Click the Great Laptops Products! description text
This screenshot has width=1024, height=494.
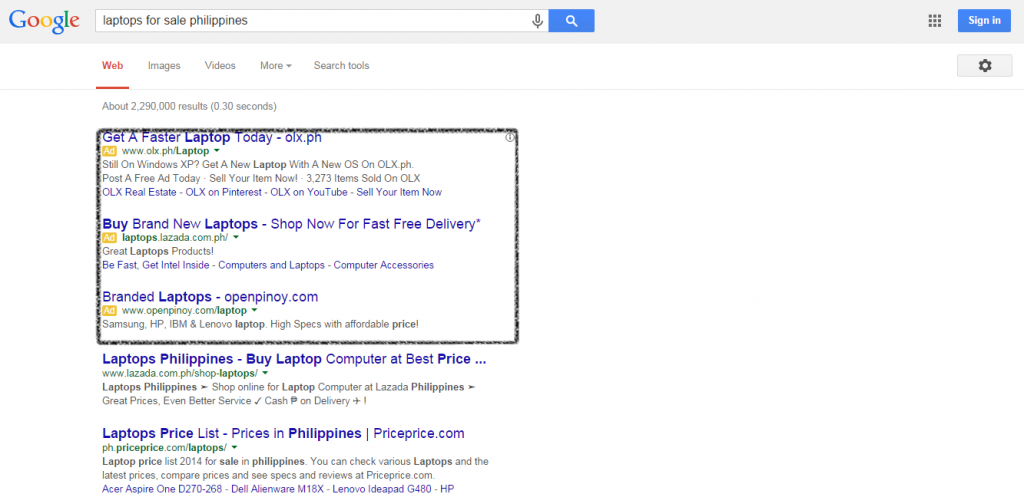[x=158, y=251]
